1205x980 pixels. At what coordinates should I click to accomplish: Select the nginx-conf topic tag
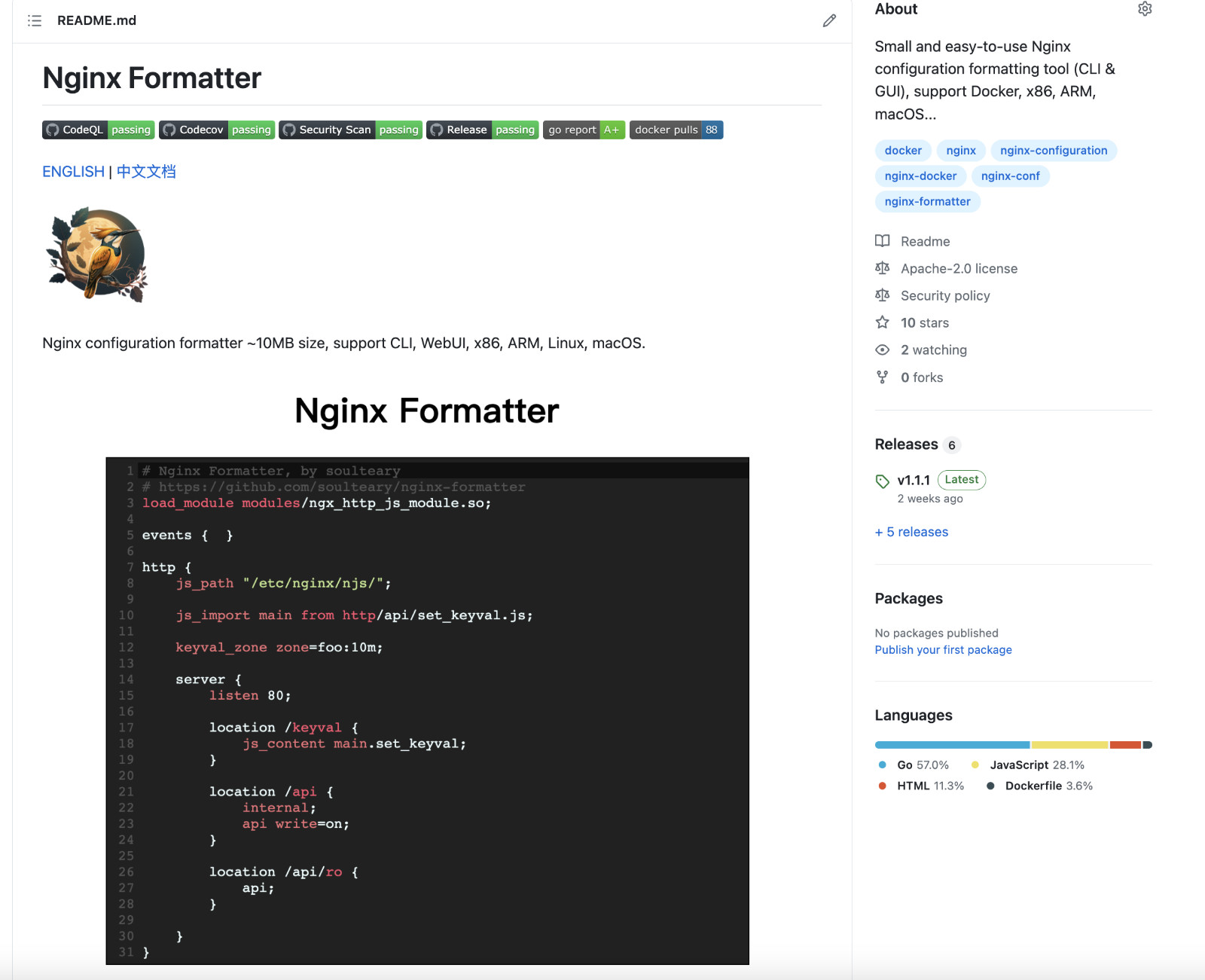(1010, 176)
